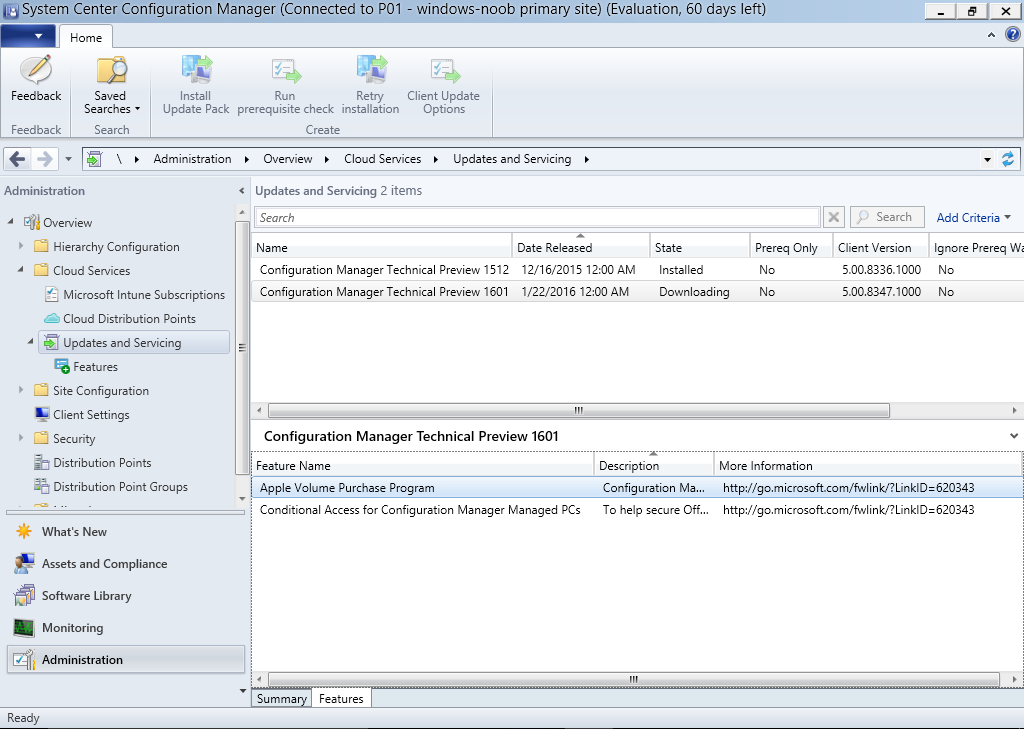Select Apple Volume Purchase Program row
1024x729 pixels.
637,488
